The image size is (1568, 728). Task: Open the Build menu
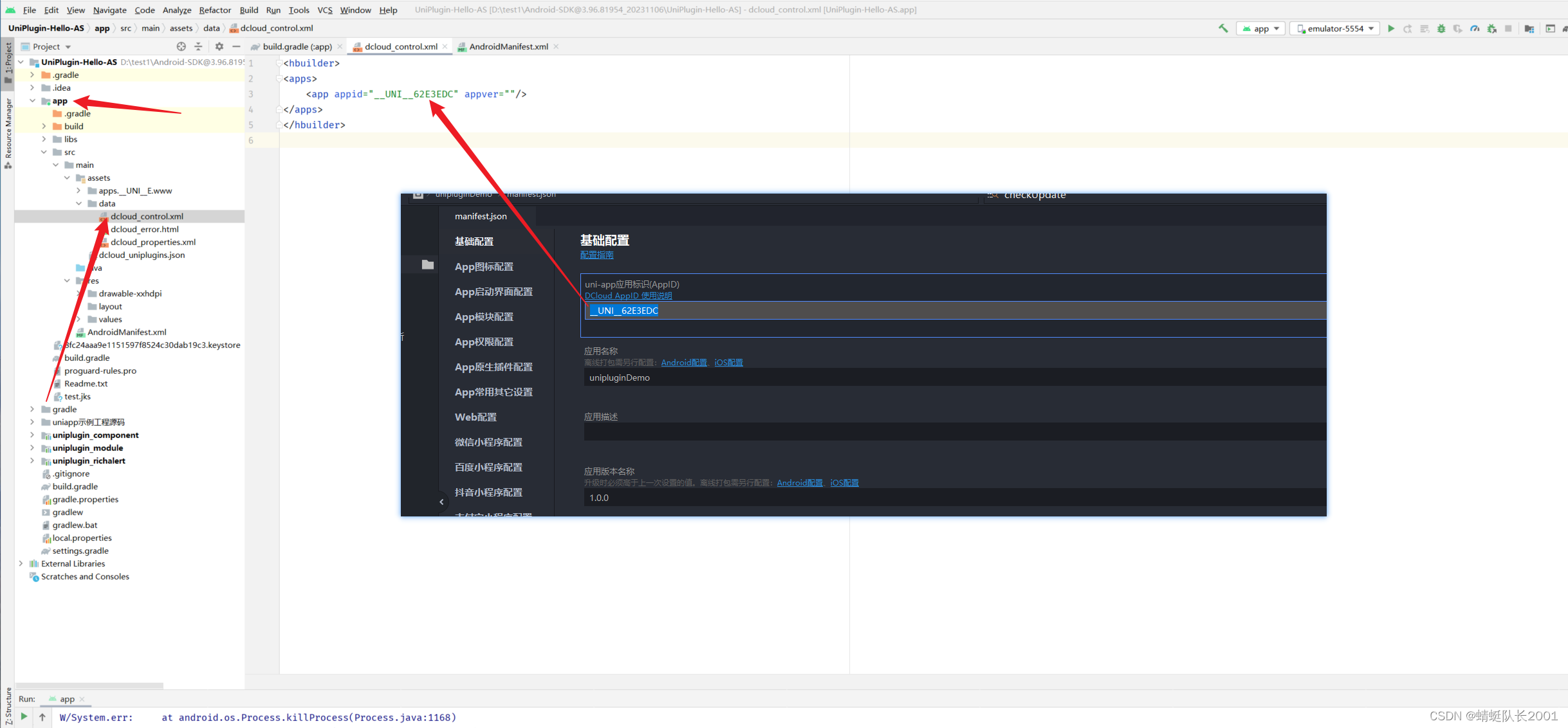249,10
